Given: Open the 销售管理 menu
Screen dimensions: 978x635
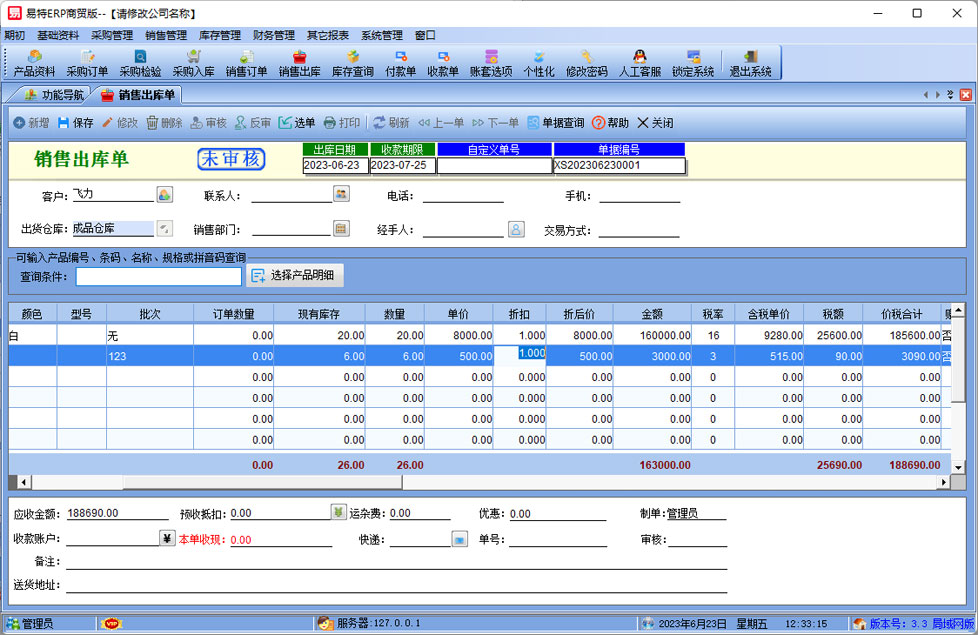Looking at the screenshot, I should point(166,35).
